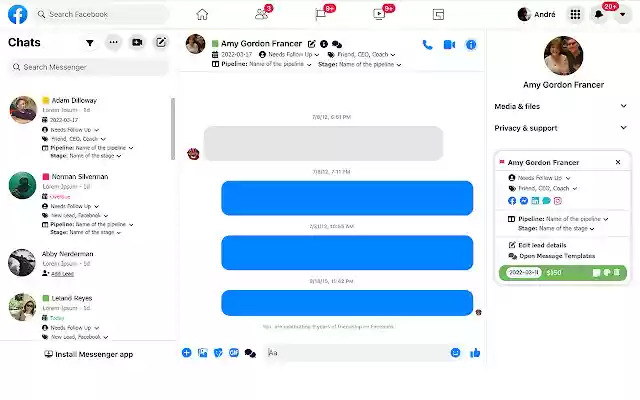Open message templates icon in chat header
Screen dimensions: 640x400
pyautogui.click(x=337, y=44)
